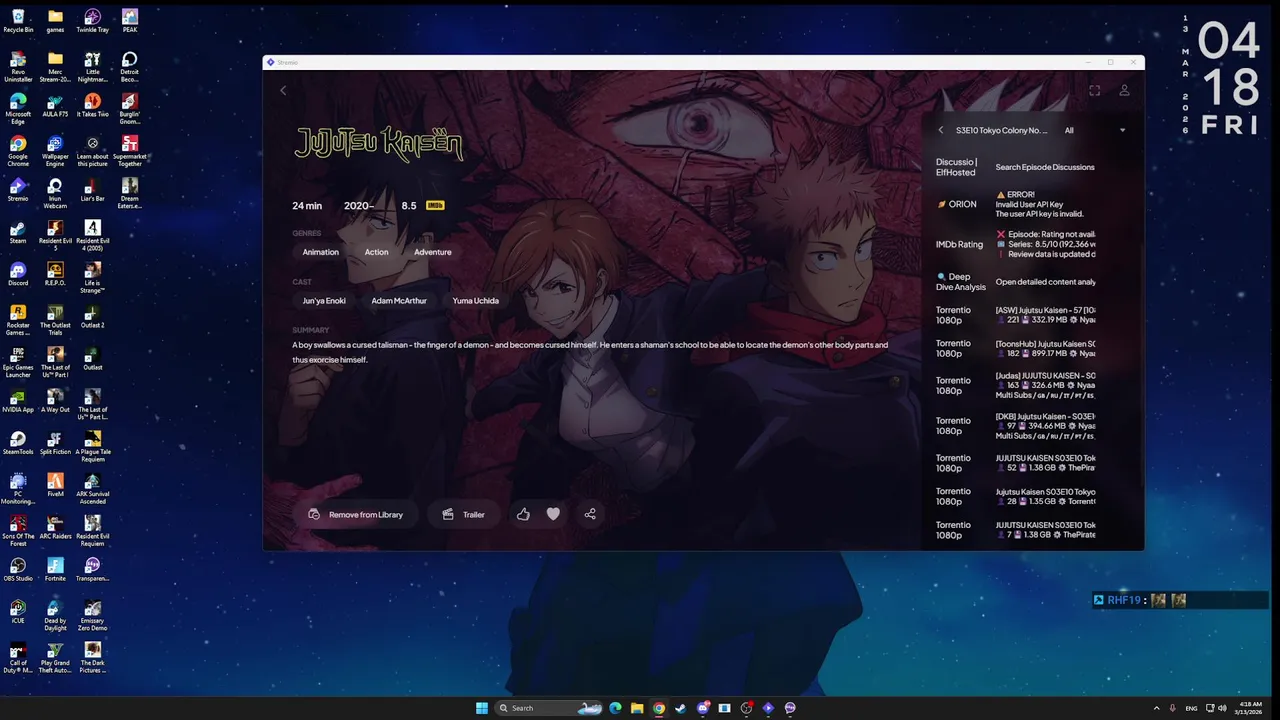Launch Twinkle Tray desktop shortcut
Viewport: 1280px width, 720px height.
coord(92,21)
